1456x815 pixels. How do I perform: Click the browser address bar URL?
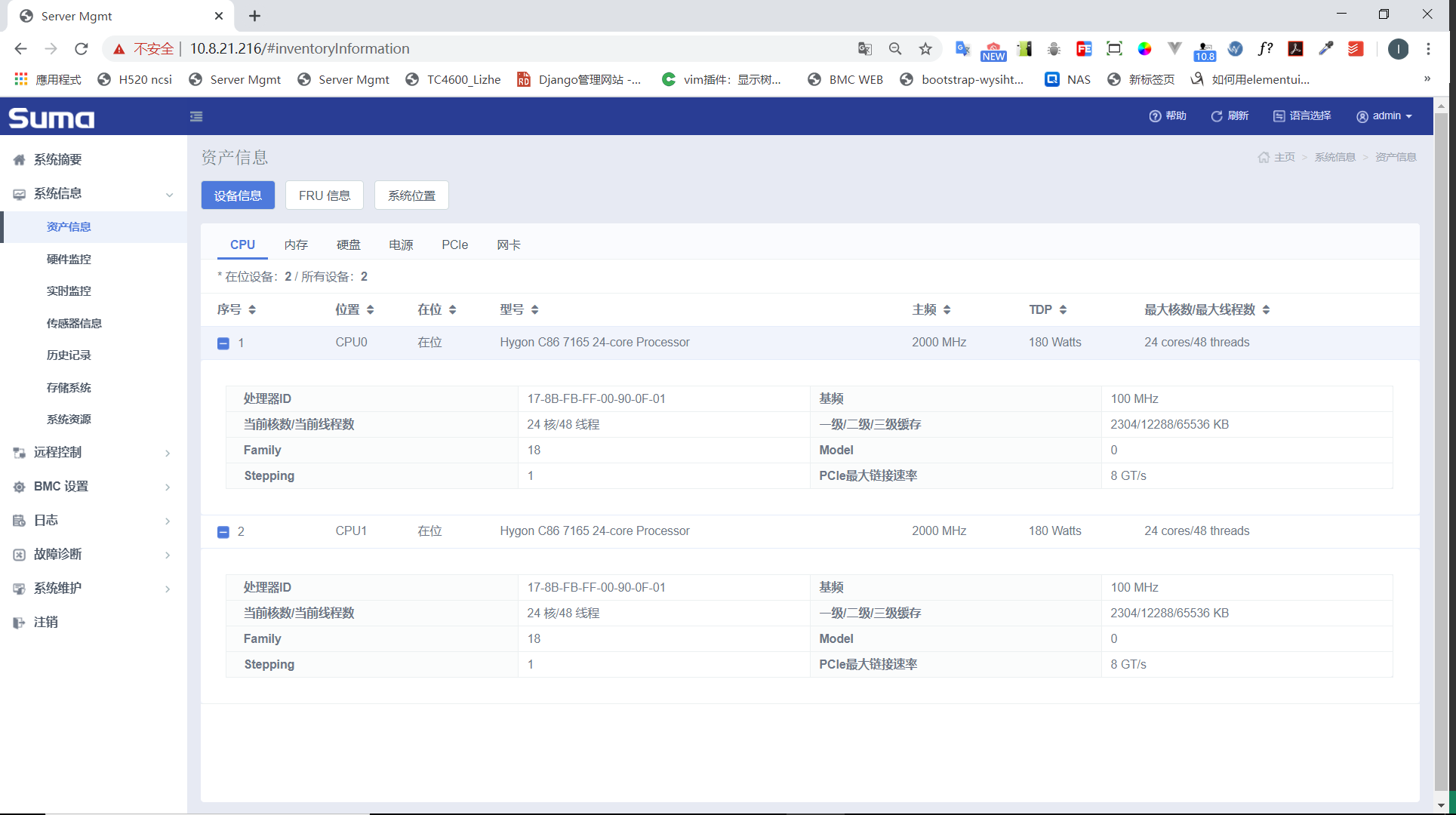pyautogui.click(x=299, y=49)
